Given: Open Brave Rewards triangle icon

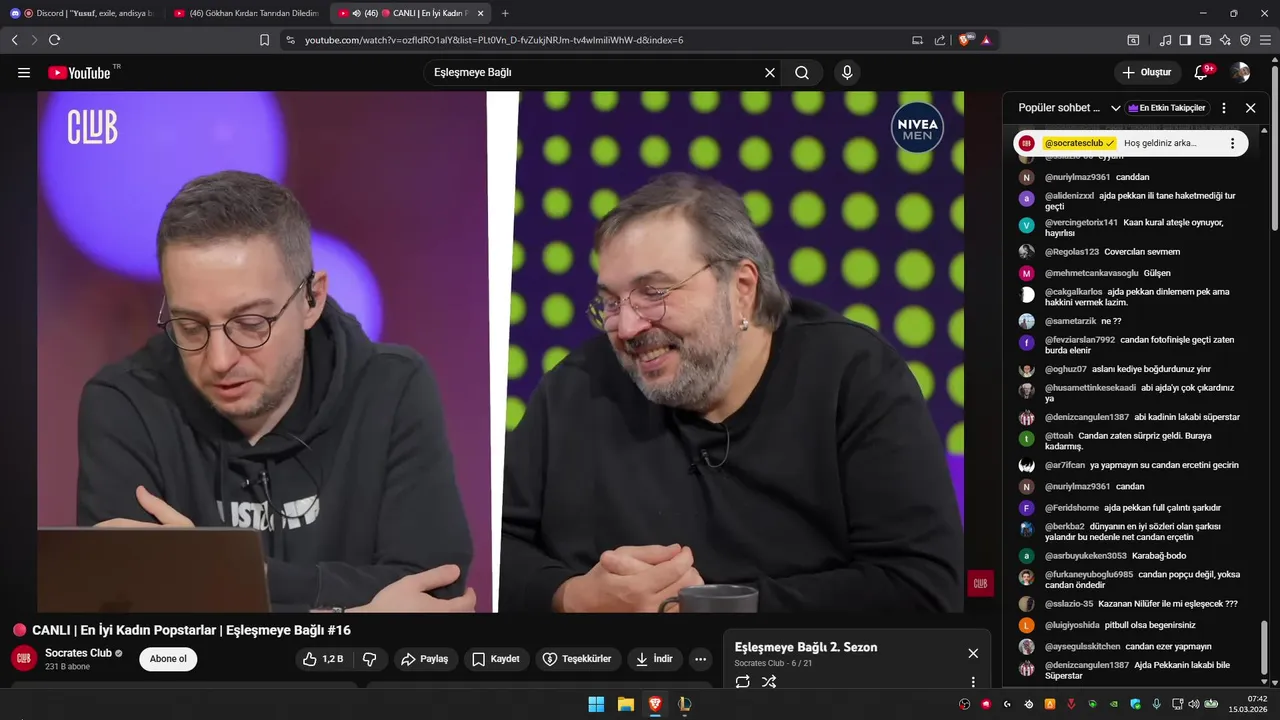Looking at the screenshot, I should (986, 40).
